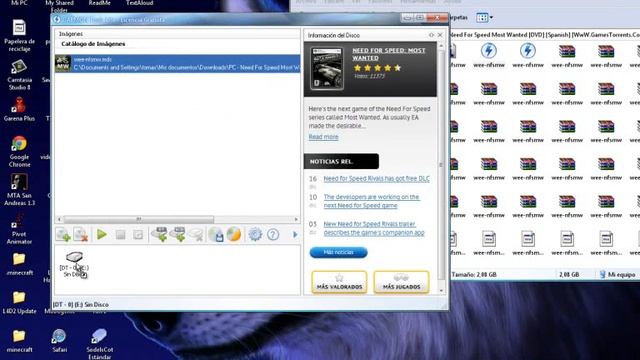Image resolution: width=640 pixels, height=360 pixels.
Task: Open the L4D2 Update desktop folder
Action: point(19,302)
